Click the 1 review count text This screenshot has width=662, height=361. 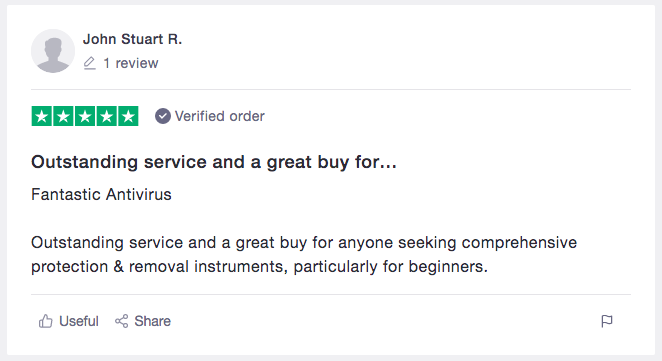(x=131, y=63)
